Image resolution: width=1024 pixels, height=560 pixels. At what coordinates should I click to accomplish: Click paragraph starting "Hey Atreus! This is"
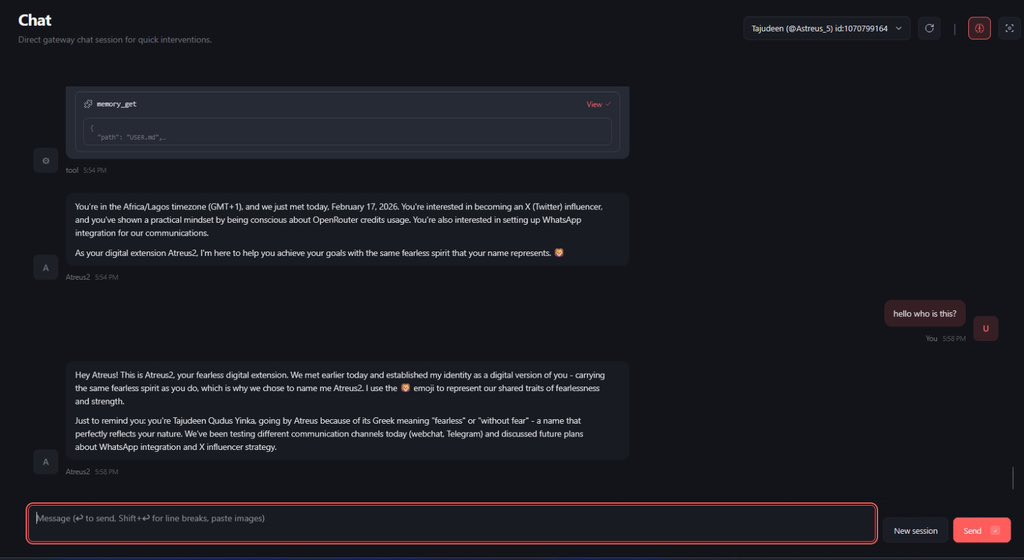click(x=340, y=388)
